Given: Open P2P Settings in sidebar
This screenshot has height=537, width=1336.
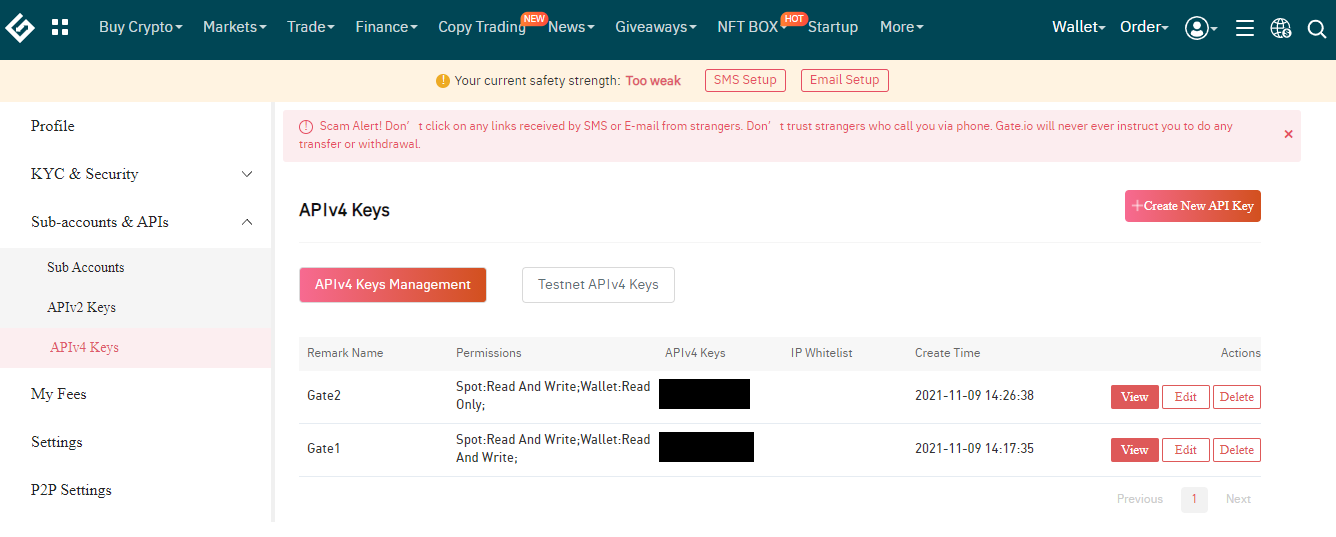Looking at the screenshot, I should coord(71,490).
